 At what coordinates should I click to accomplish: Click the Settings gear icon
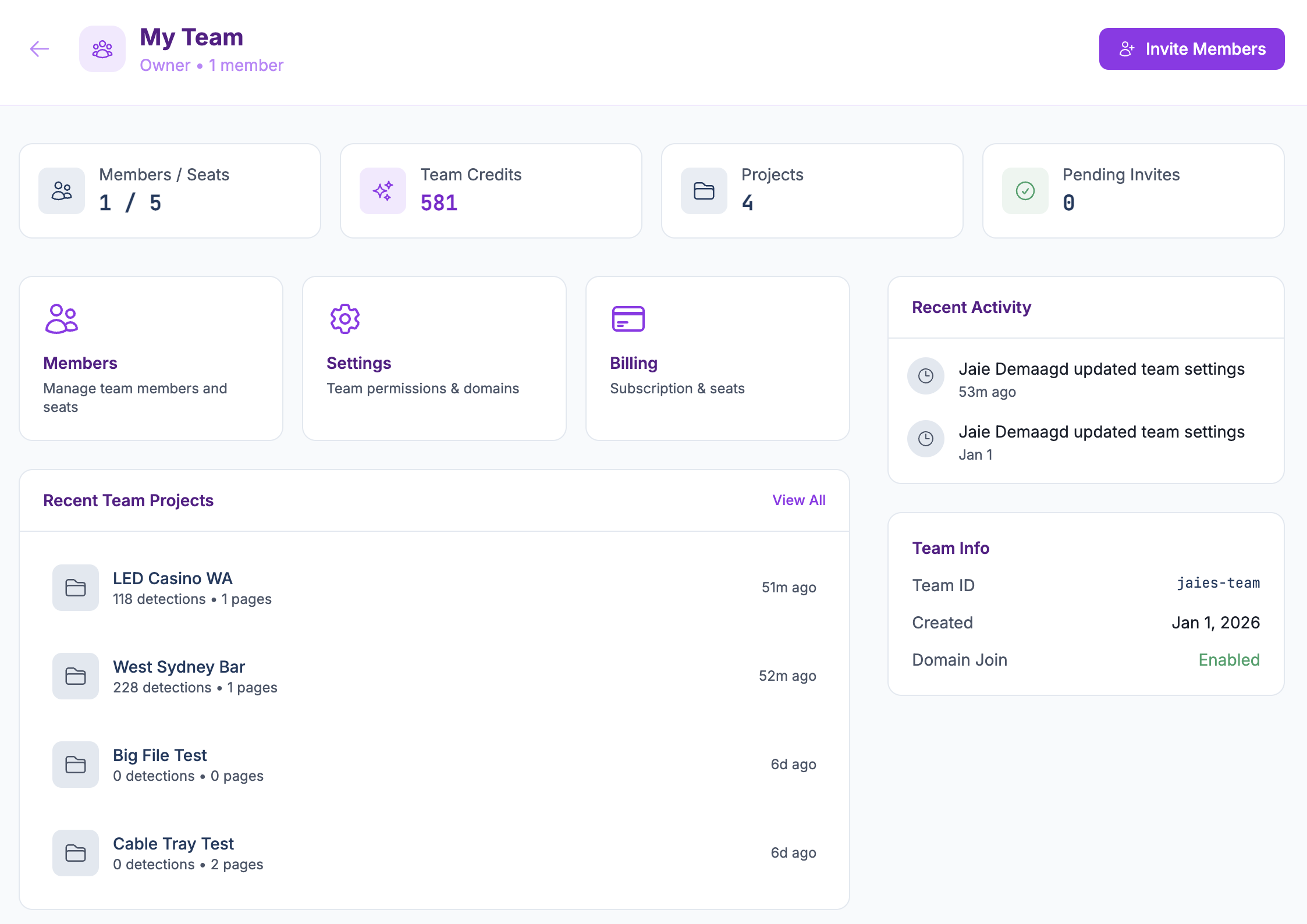pyautogui.click(x=345, y=319)
